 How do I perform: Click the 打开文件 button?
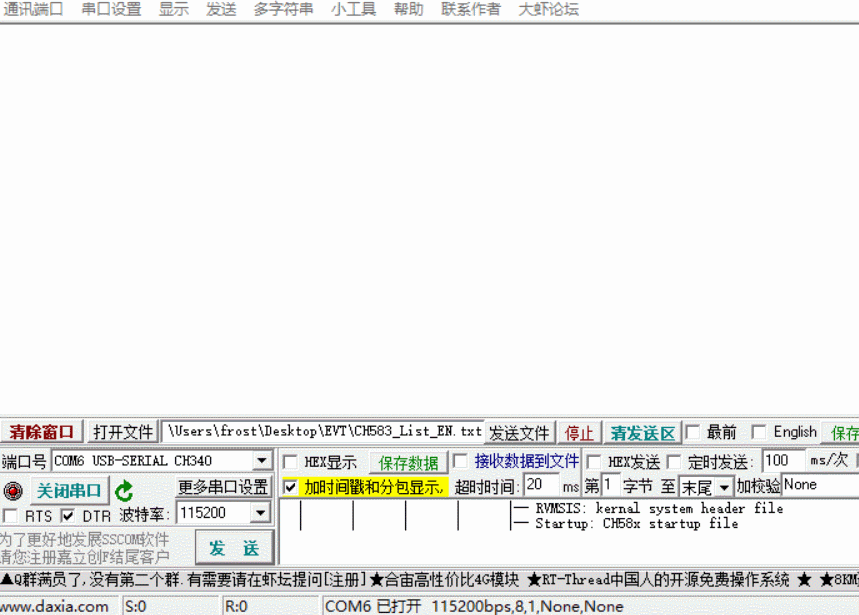coord(123,432)
